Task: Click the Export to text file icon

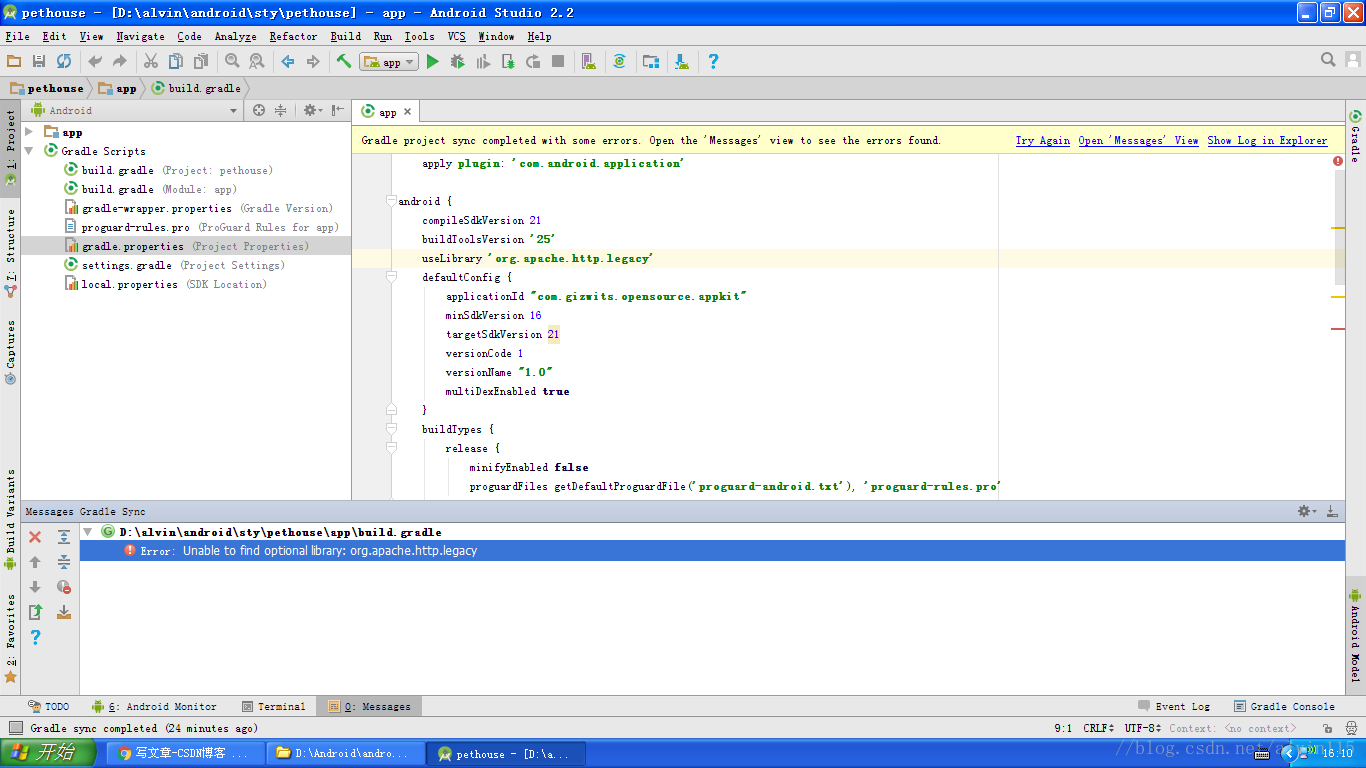Action: pyautogui.click(x=35, y=612)
